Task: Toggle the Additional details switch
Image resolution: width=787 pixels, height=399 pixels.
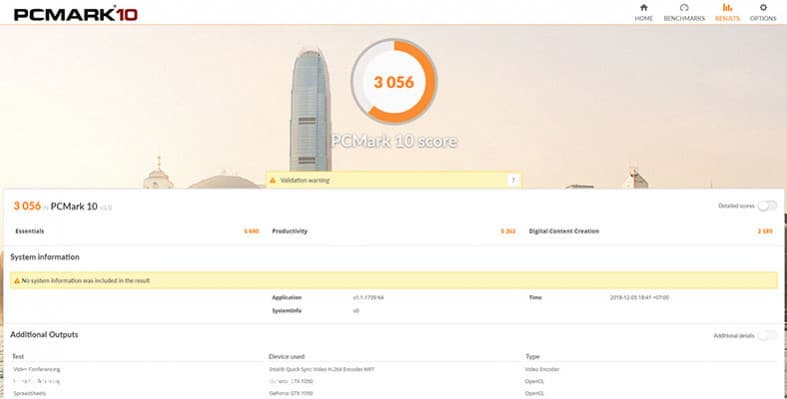Action: point(767,335)
